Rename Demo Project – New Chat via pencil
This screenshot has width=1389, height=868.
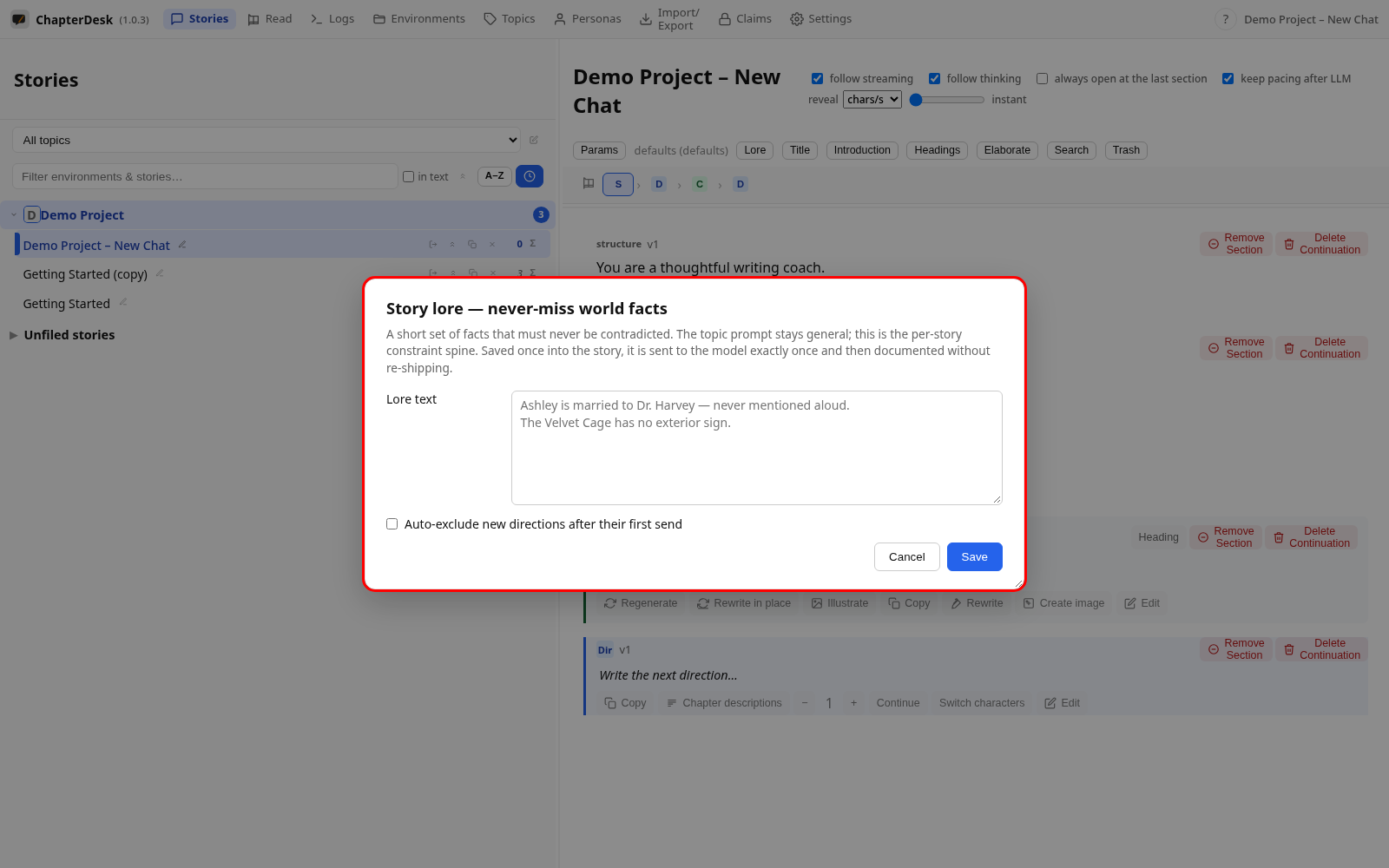point(182,245)
